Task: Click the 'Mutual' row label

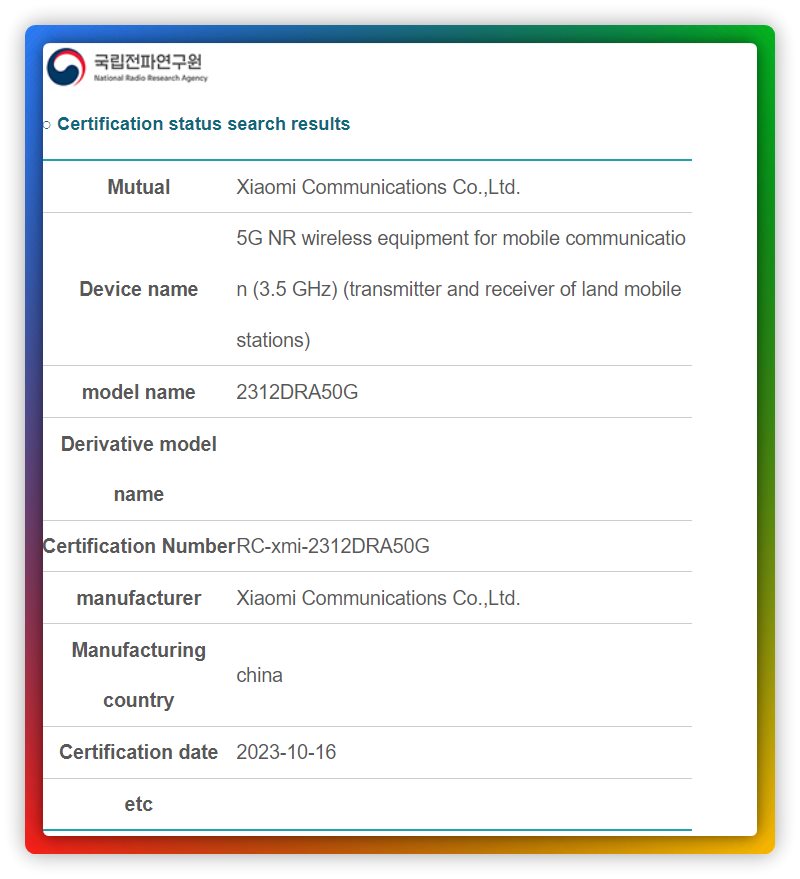Action: tap(138, 187)
